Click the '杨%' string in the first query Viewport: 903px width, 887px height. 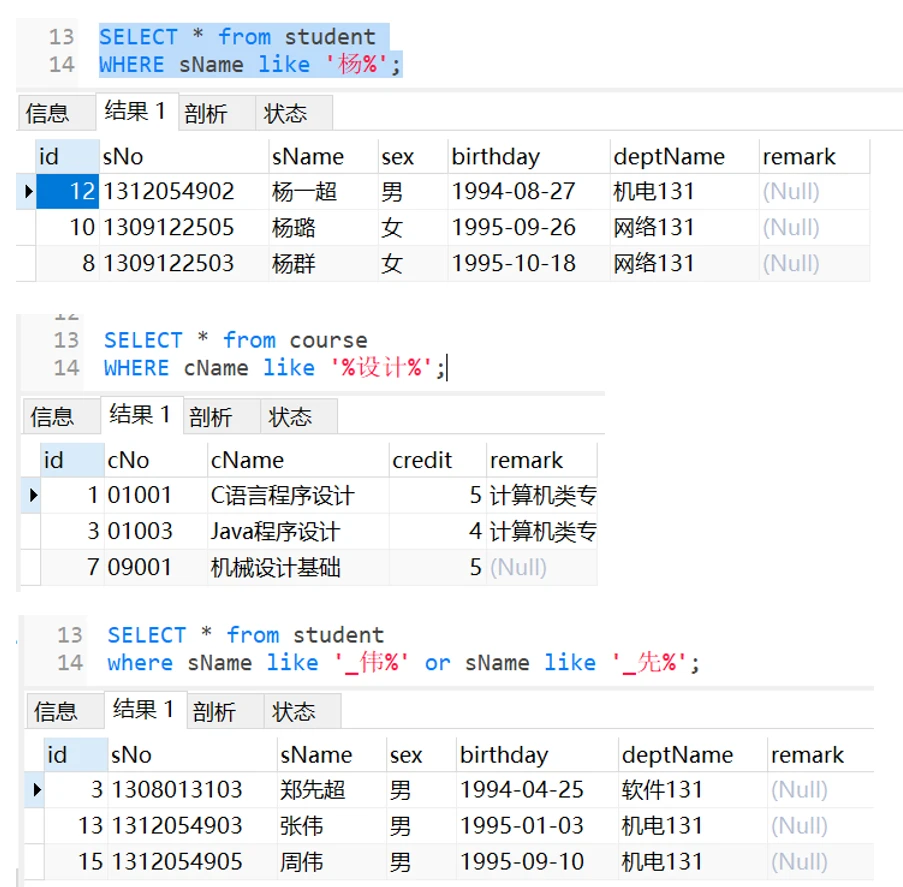pyautogui.click(x=357, y=65)
